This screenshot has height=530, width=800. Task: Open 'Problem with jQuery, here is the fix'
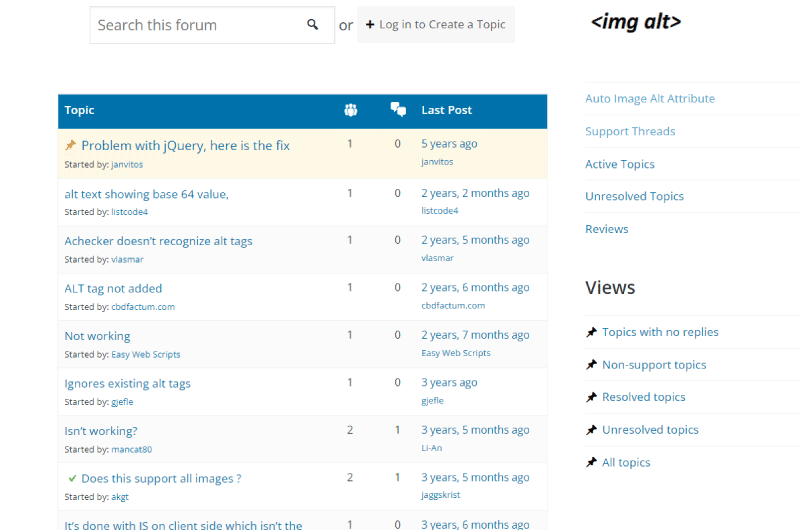click(186, 145)
